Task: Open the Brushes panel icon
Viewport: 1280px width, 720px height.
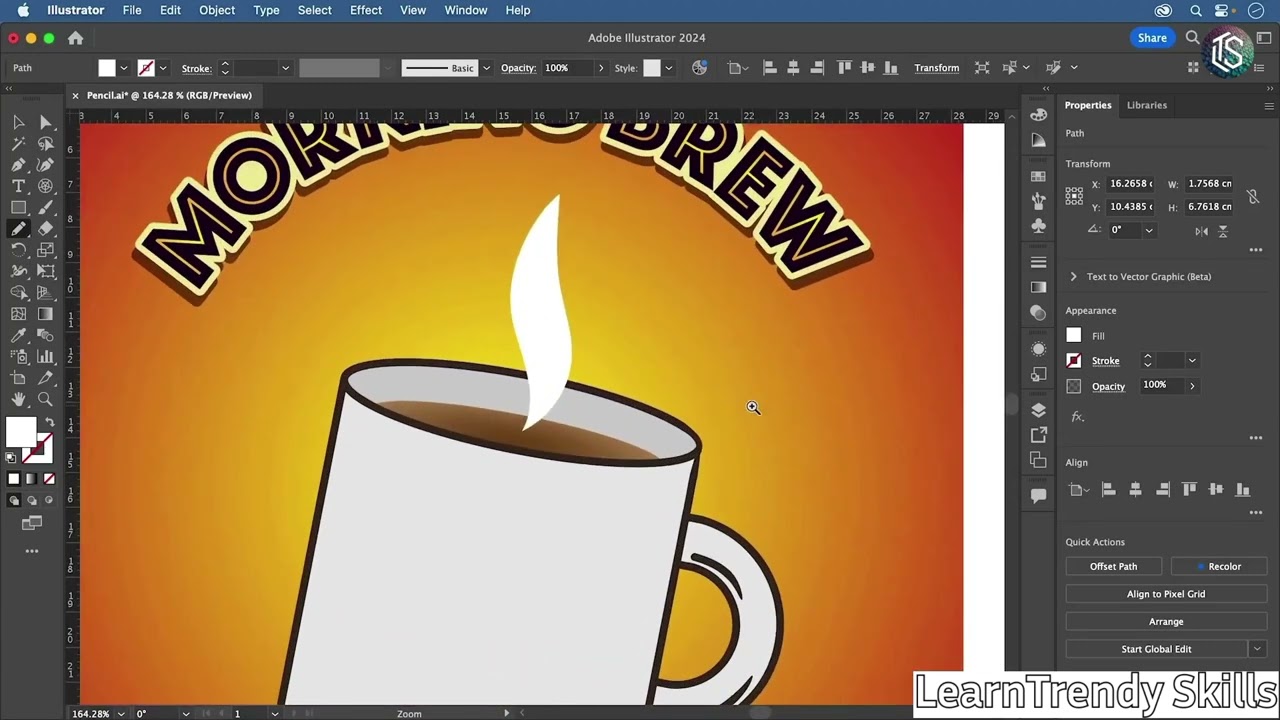Action: (1038, 201)
